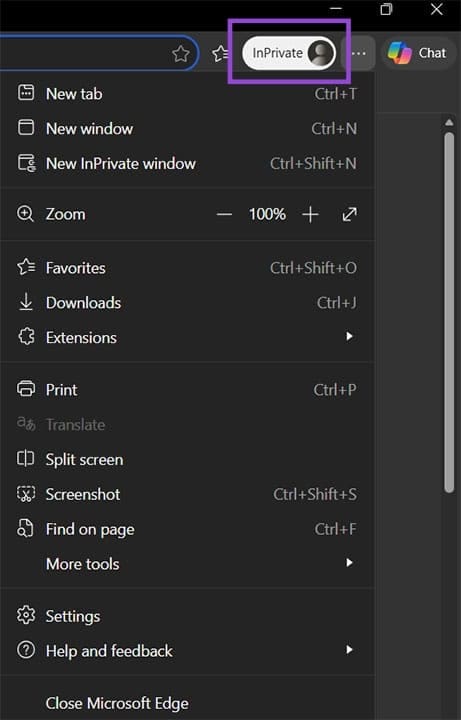Screen dimensions: 461x720
Task: Expand the More tools submenu
Action: [x=186, y=564]
